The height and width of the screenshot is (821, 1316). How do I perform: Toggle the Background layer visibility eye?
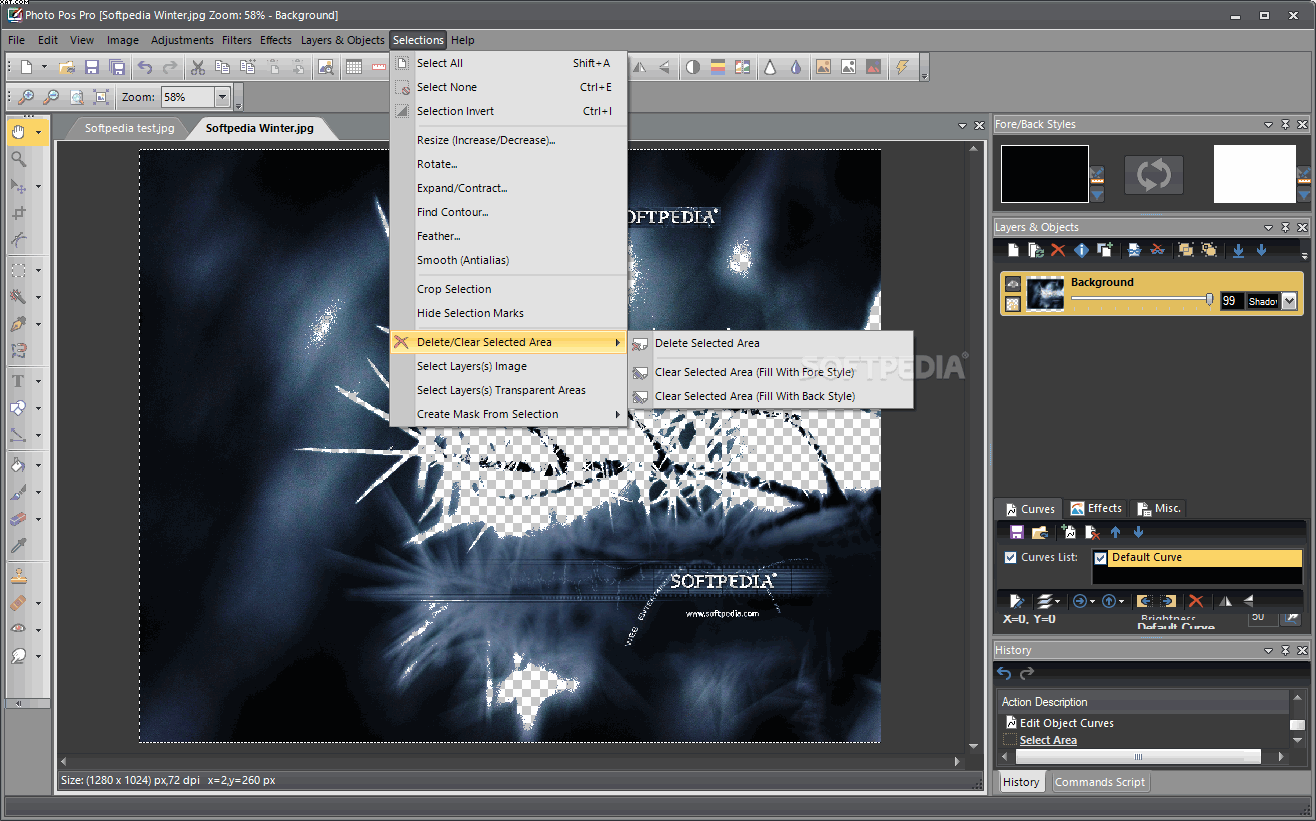pos(1013,284)
